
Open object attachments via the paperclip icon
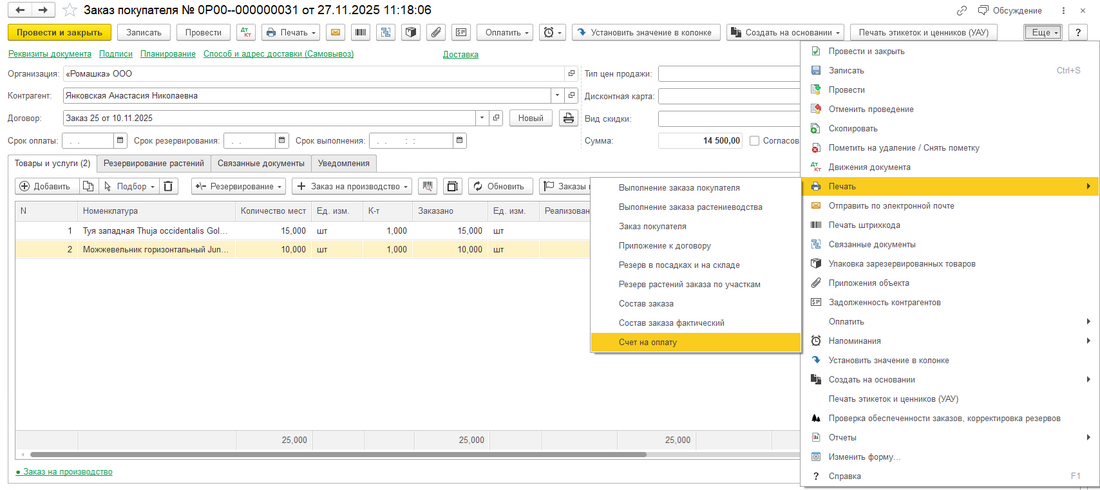[x=435, y=32]
